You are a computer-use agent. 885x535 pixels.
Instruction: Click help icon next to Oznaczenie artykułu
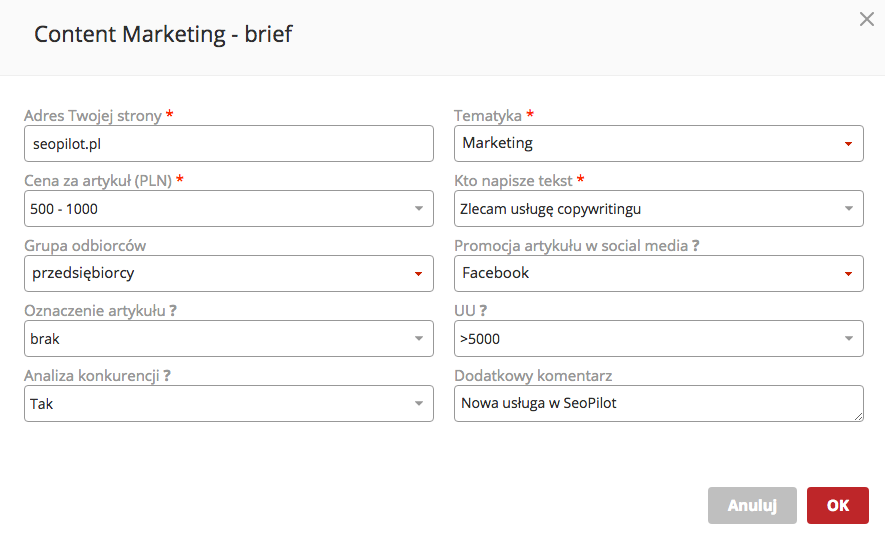click(x=173, y=311)
